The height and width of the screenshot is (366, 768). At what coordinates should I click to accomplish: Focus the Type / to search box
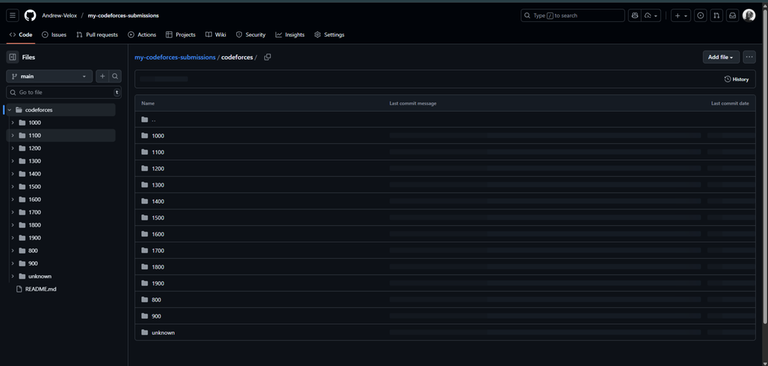573,16
